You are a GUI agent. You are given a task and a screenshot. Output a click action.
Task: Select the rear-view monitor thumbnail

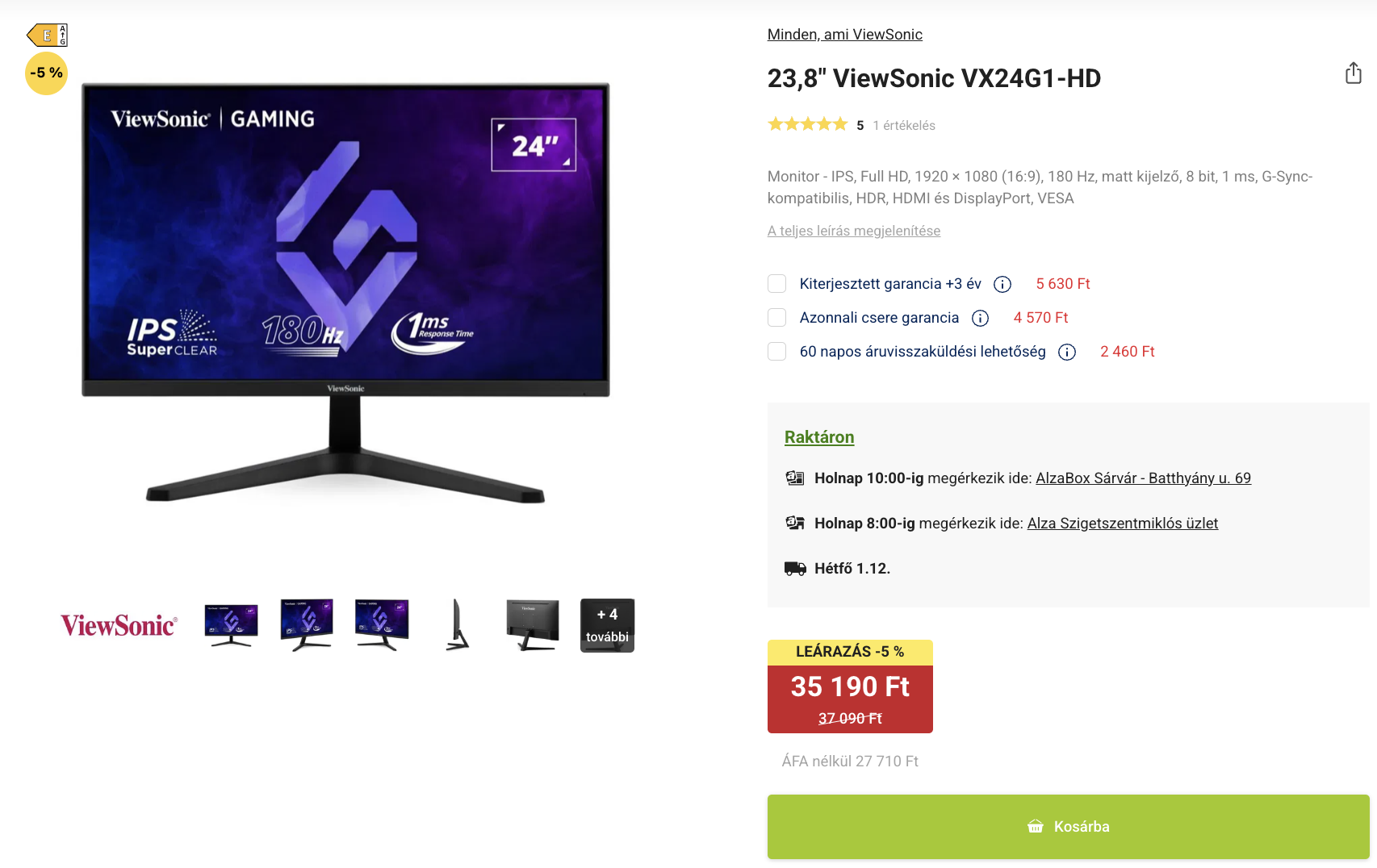(533, 625)
